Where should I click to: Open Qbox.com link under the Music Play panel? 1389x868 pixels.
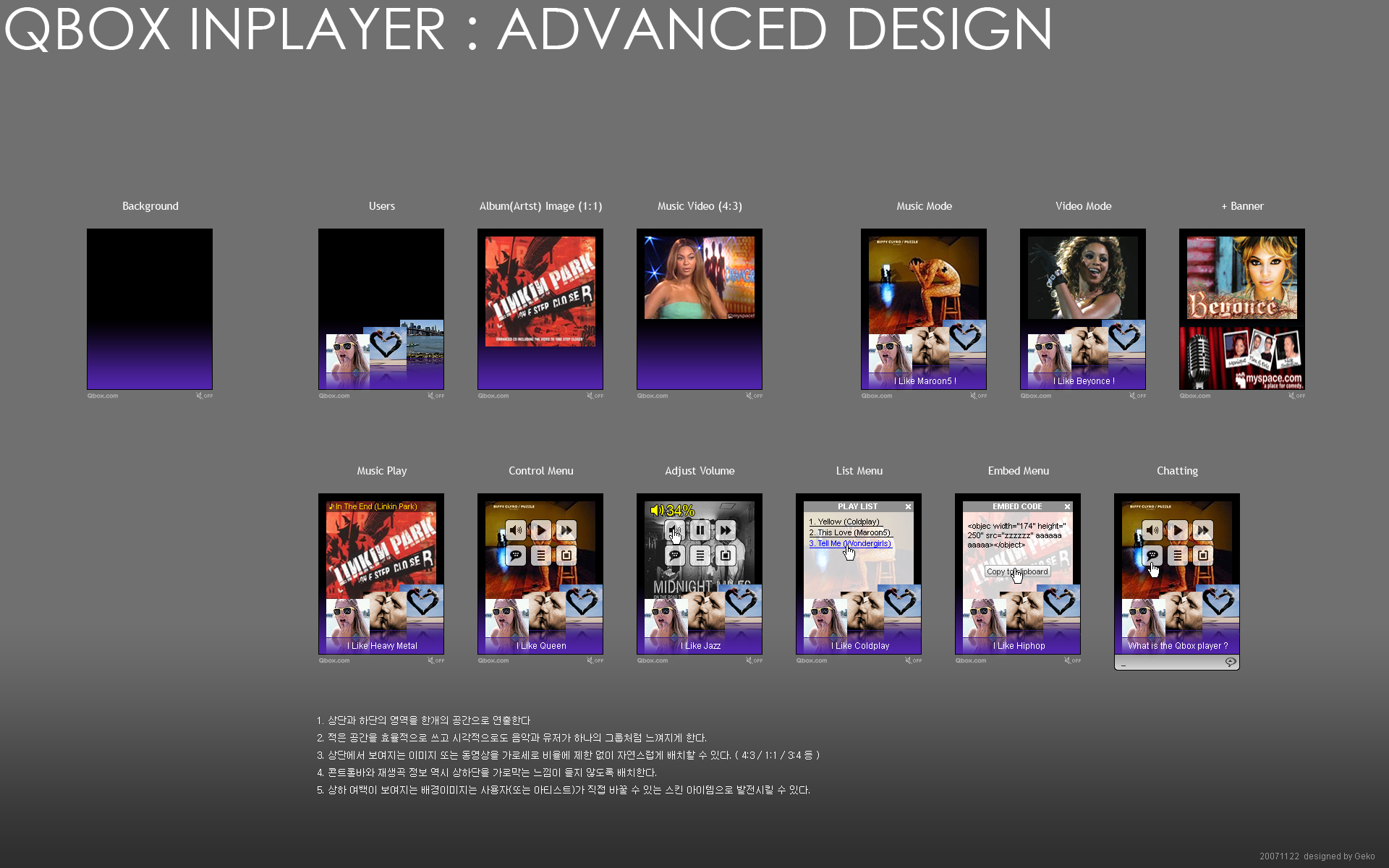pyautogui.click(x=334, y=660)
